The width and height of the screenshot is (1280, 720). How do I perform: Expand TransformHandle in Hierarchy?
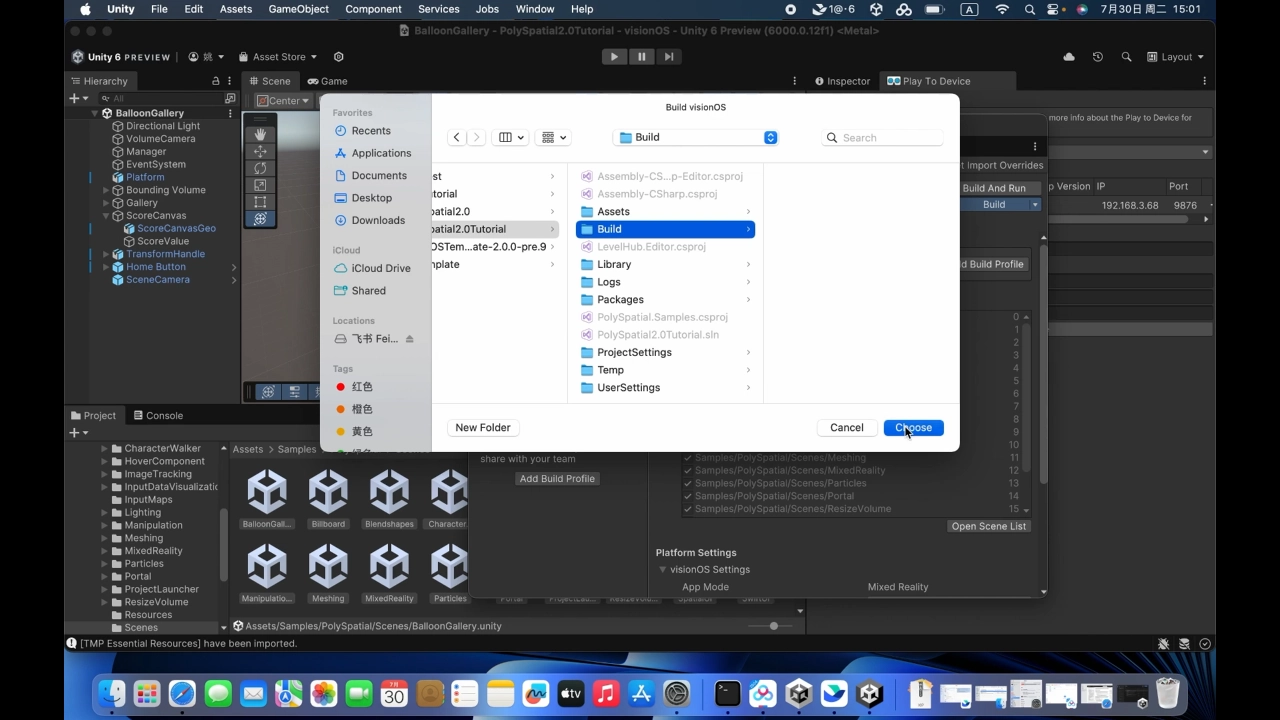click(106, 254)
